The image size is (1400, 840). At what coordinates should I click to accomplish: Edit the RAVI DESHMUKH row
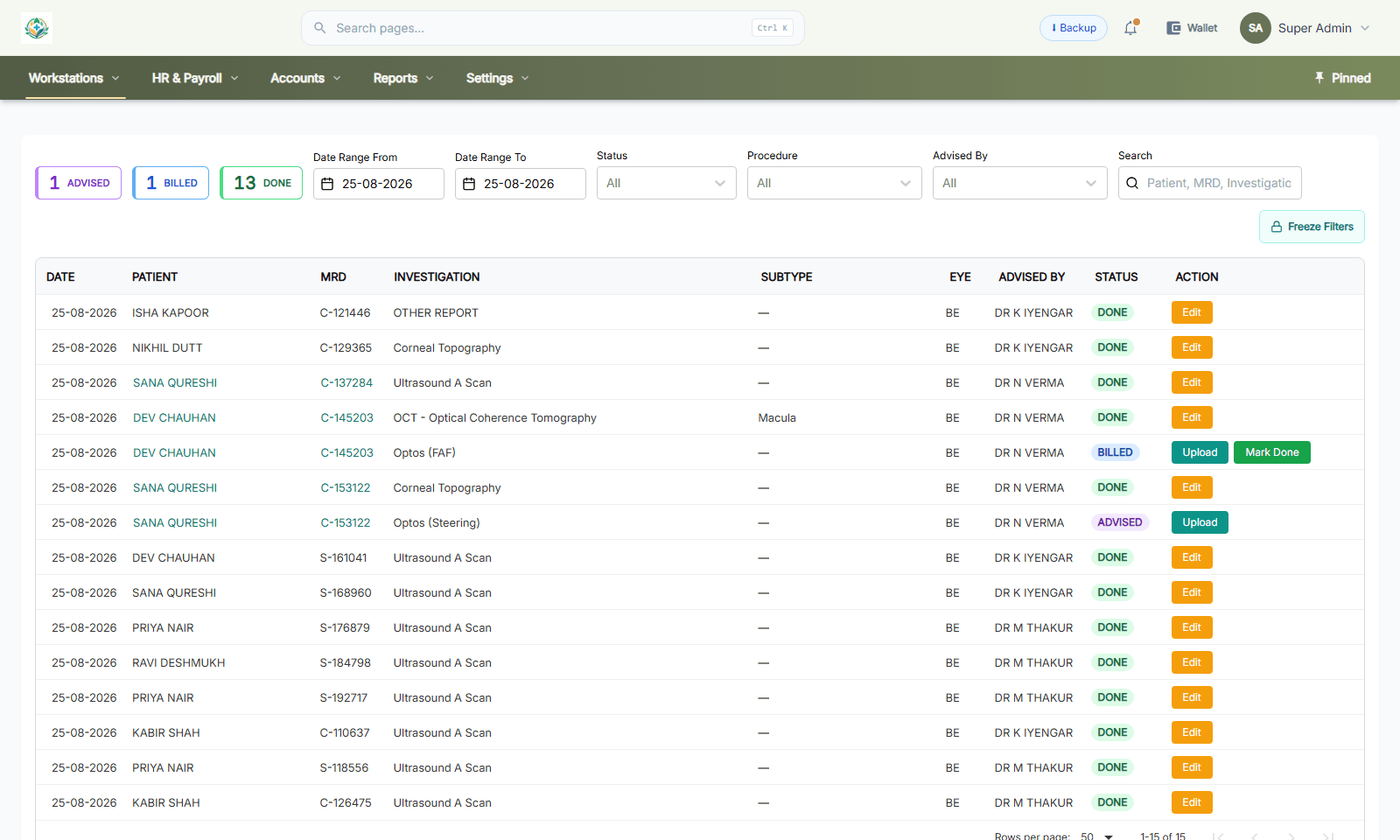pos(1192,662)
